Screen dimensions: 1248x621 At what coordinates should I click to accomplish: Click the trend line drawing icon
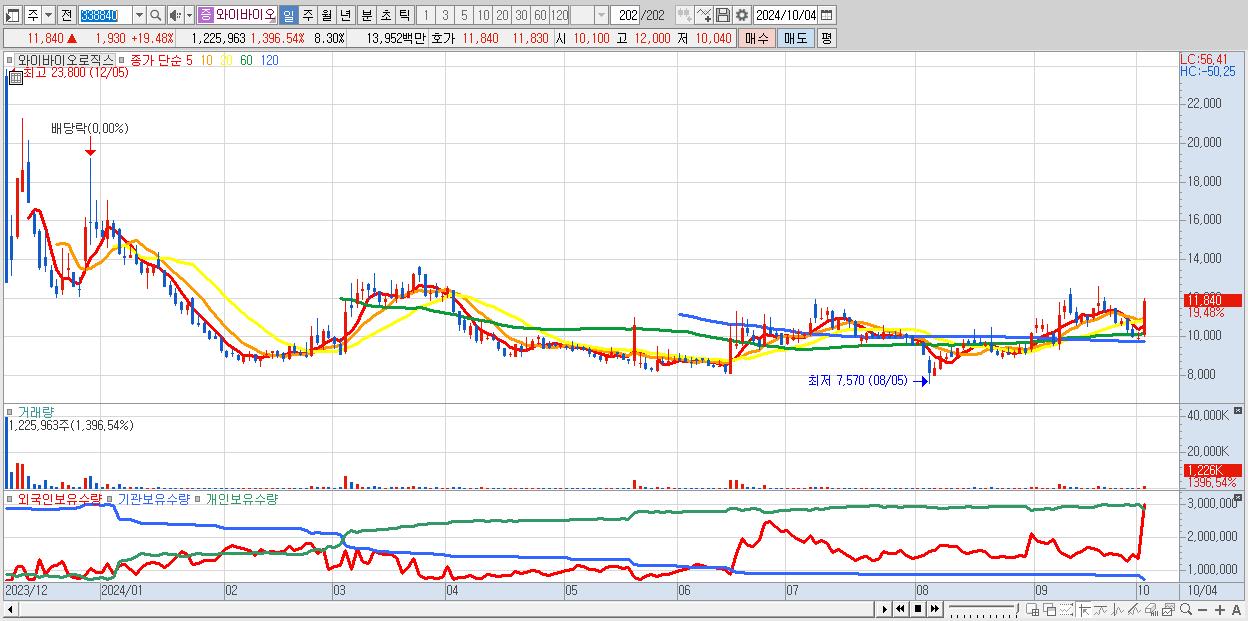coord(1134,609)
